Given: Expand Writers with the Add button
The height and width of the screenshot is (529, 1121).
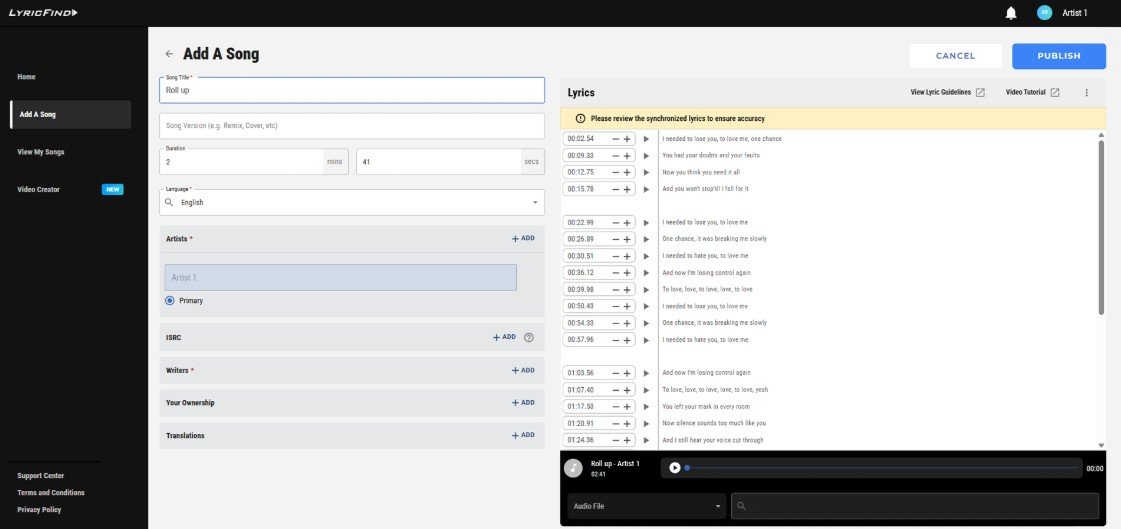Looking at the screenshot, I should point(523,370).
